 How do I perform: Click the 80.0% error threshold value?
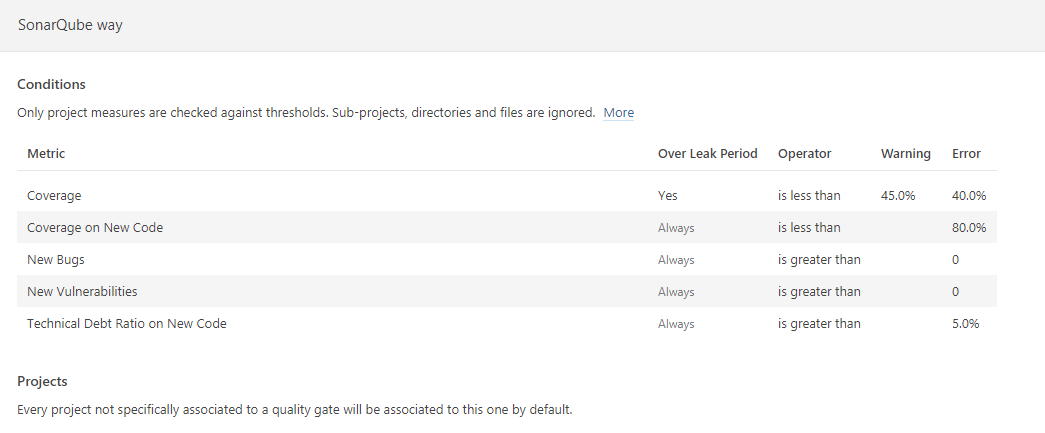coord(969,228)
